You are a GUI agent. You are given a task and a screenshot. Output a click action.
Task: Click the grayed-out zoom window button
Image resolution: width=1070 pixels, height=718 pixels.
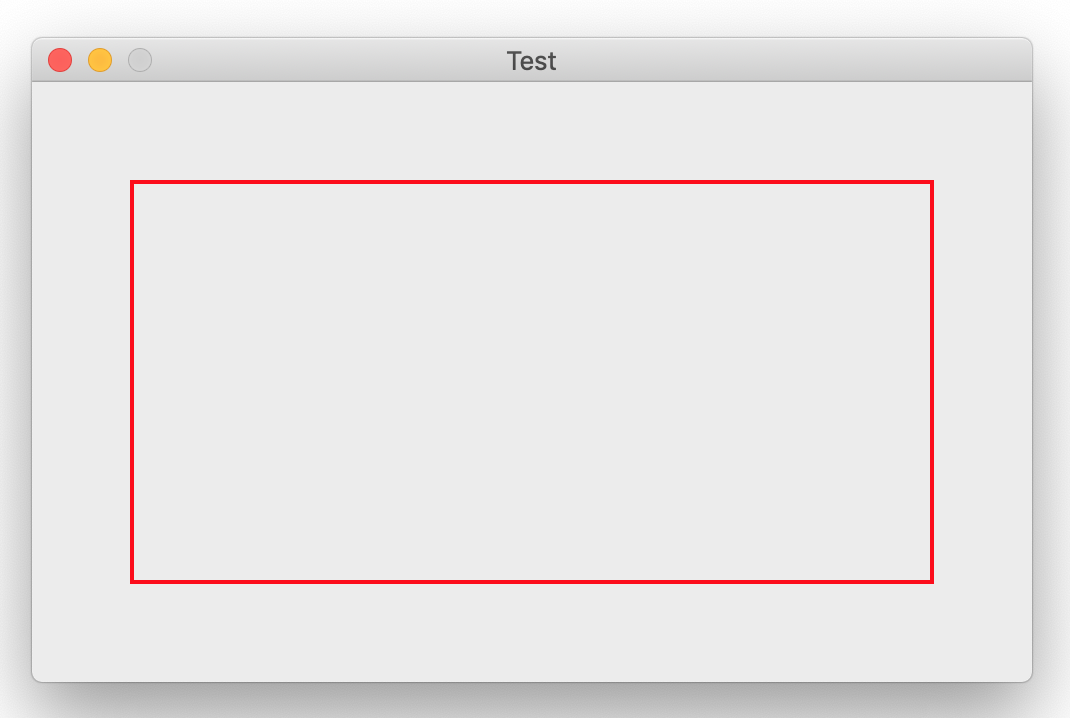(x=140, y=60)
